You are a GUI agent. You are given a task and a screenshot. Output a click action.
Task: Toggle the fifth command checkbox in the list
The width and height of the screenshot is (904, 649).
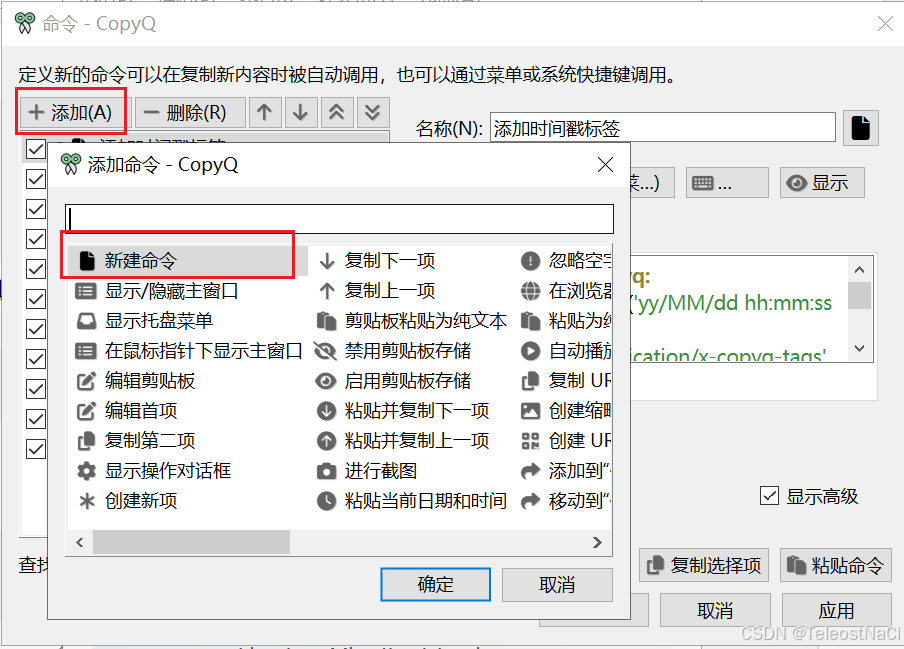click(36, 269)
